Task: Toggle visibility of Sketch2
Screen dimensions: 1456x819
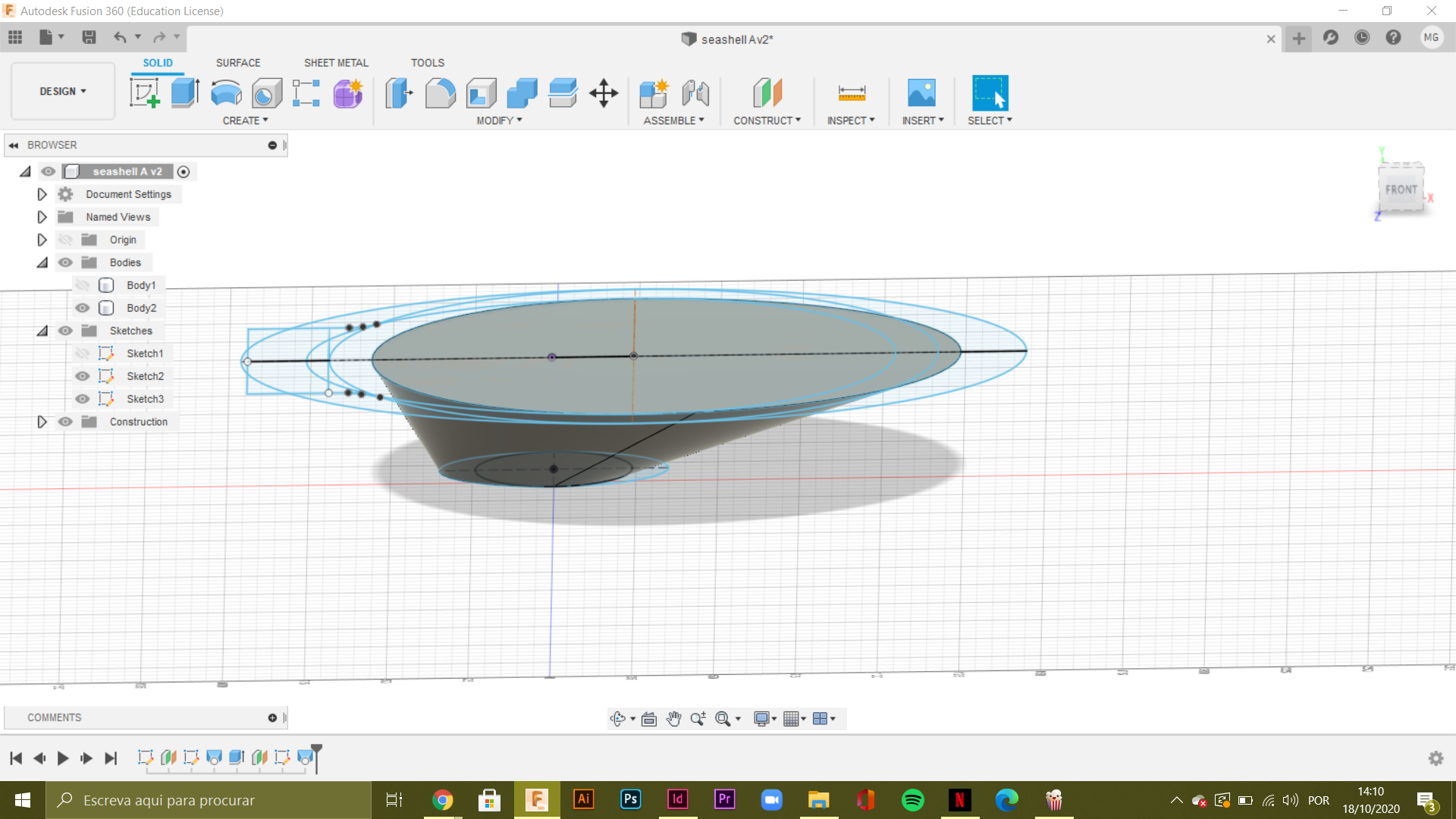Action: [x=82, y=375]
